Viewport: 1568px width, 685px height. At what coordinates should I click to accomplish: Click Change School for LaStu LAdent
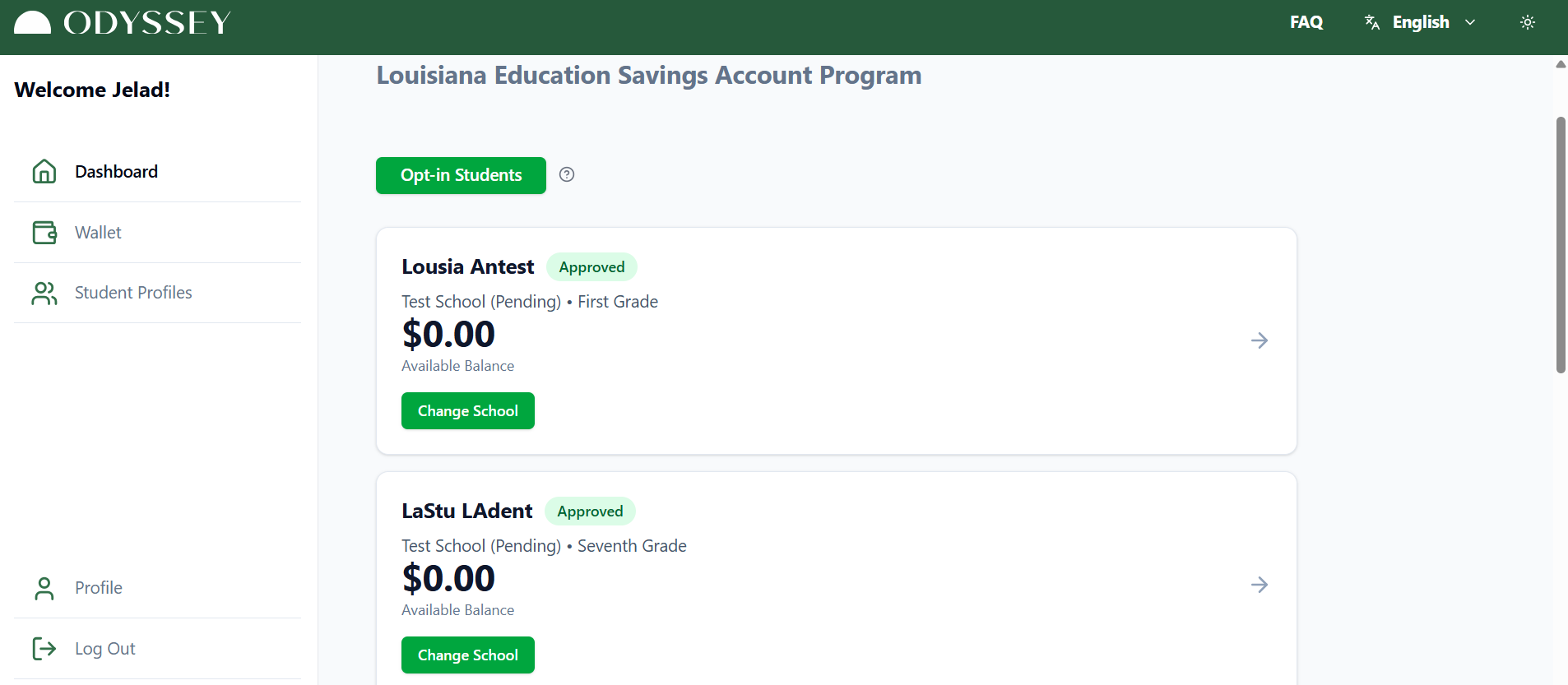click(x=468, y=655)
